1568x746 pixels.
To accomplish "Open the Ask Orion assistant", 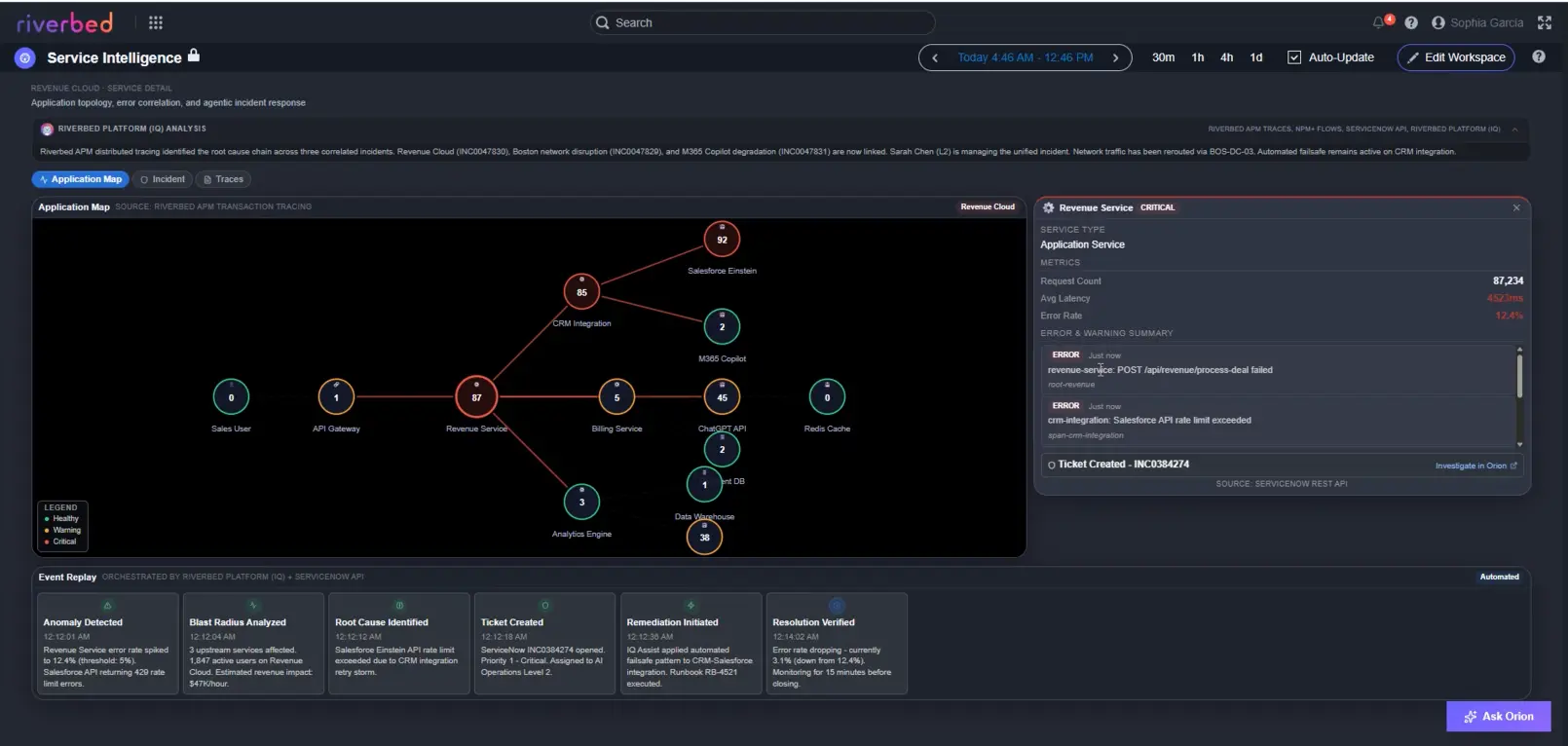I will click(1499, 717).
